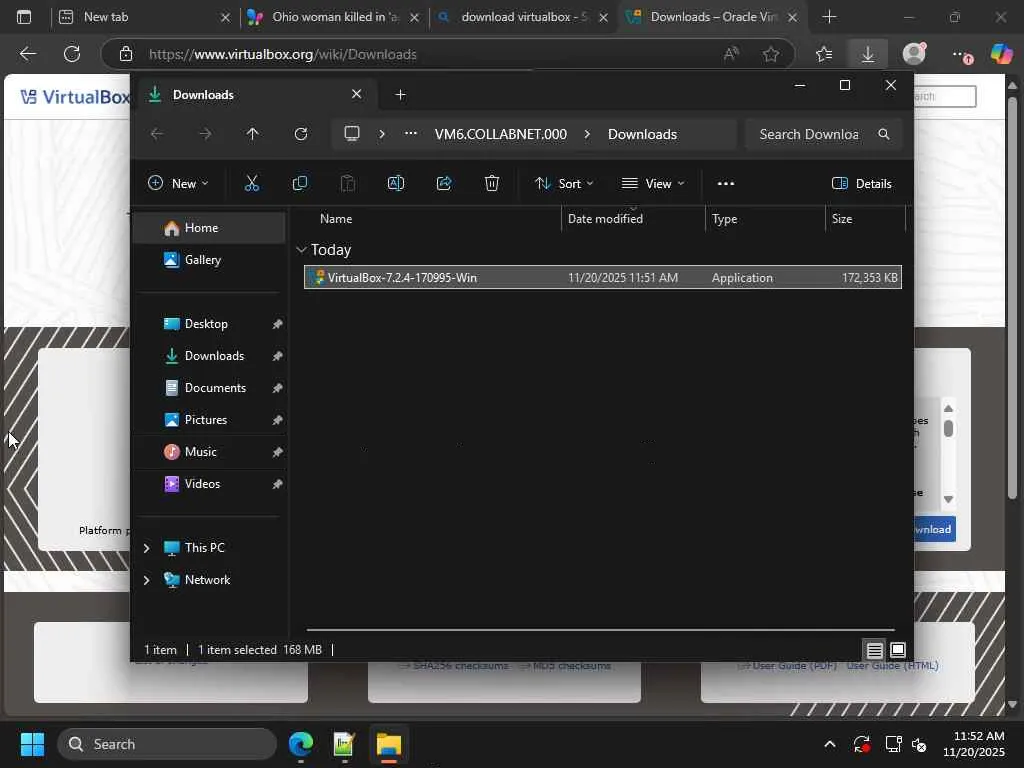
Task: Click the Edge address bar URL
Action: [x=283, y=54]
